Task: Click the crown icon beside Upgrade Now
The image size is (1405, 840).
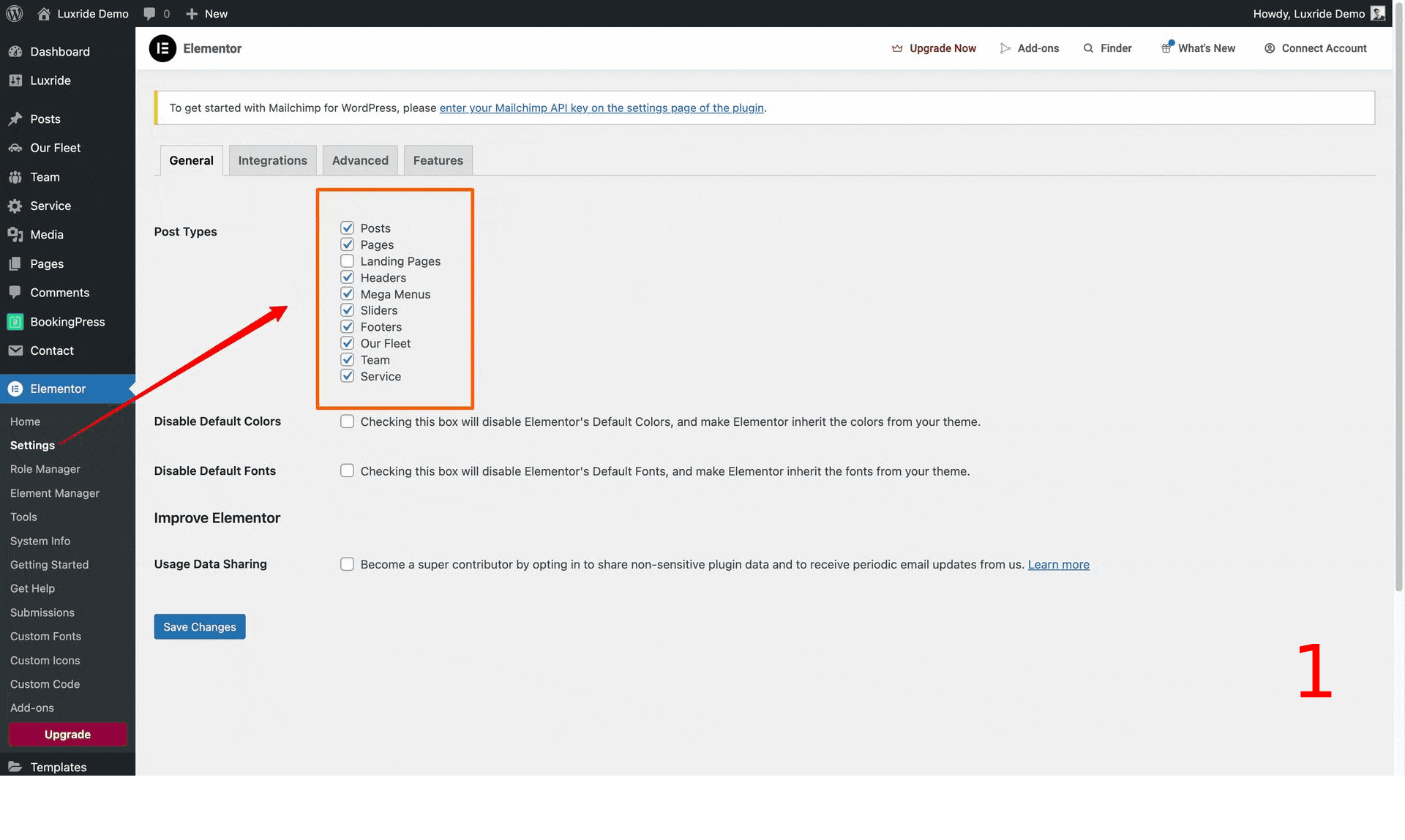Action: point(897,48)
